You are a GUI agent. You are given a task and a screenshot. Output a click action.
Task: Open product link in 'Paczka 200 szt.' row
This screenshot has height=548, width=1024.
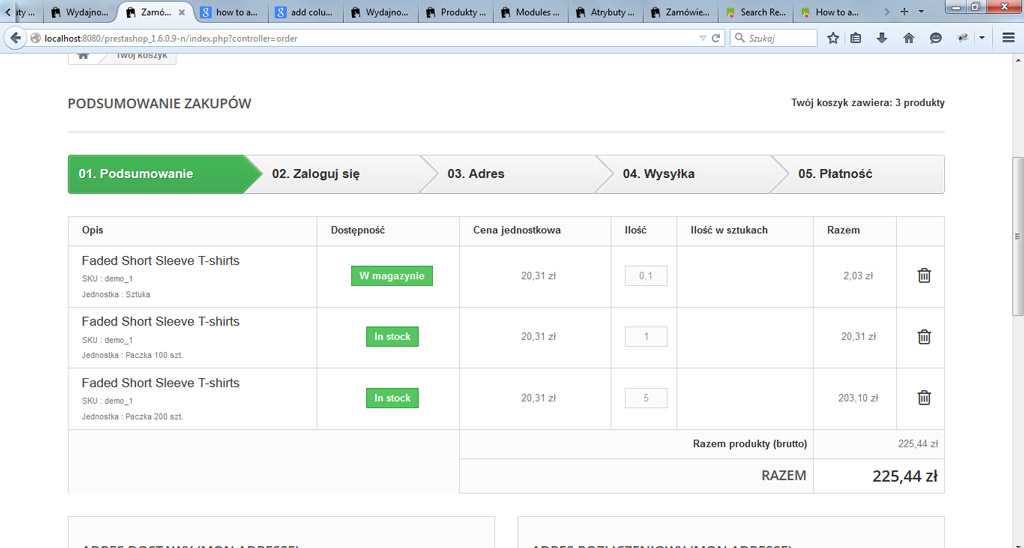click(161, 383)
